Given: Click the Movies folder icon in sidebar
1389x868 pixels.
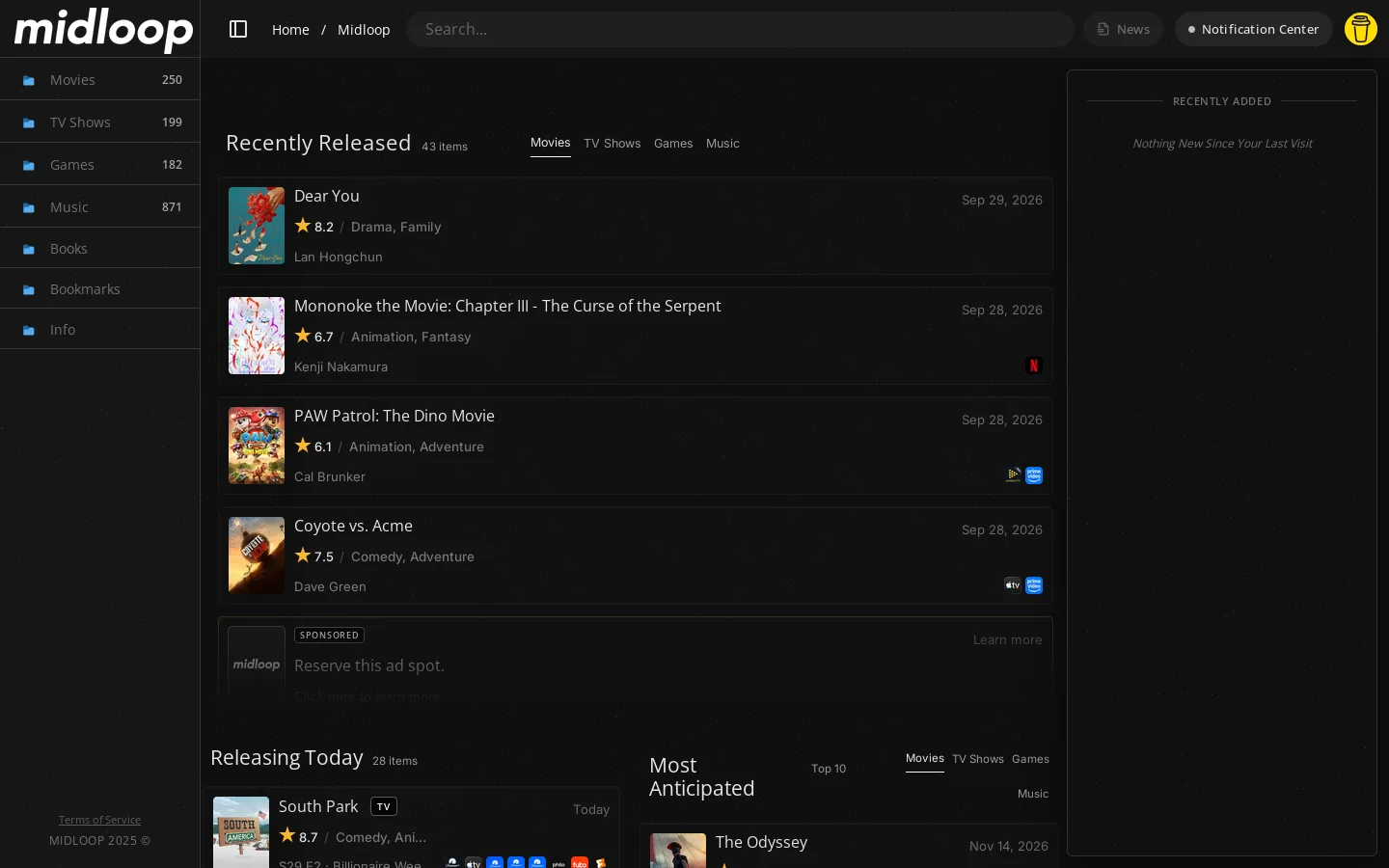Looking at the screenshot, I should tap(29, 81).
